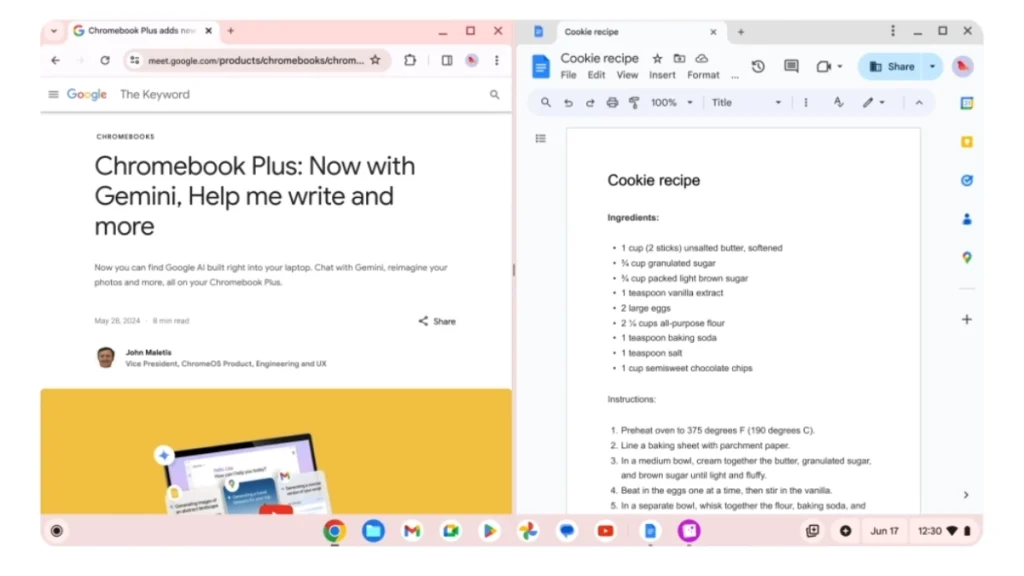Expand the zoom 100% dropdown
The height and width of the screenshot is (576, 1024).
(x=690, y=103)
